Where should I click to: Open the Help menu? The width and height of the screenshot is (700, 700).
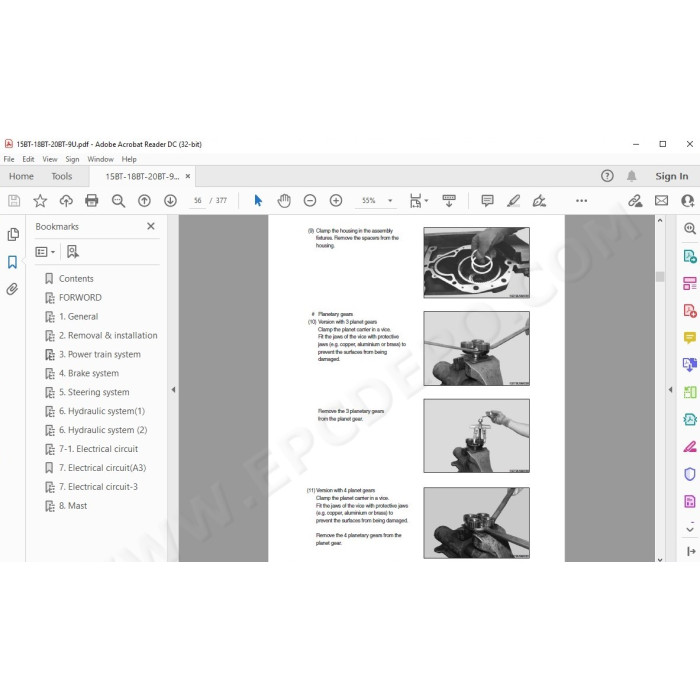[x=129, y=159]
